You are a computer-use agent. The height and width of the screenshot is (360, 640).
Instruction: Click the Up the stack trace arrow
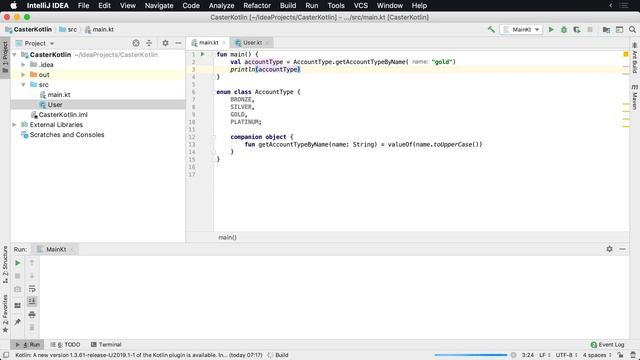(32, 263)
